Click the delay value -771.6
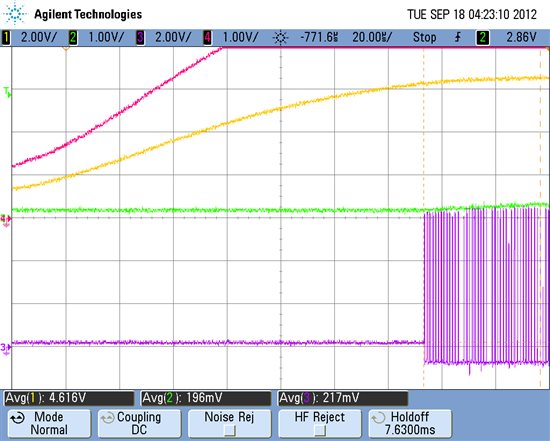550x441 pixels. tap(319, 37)
